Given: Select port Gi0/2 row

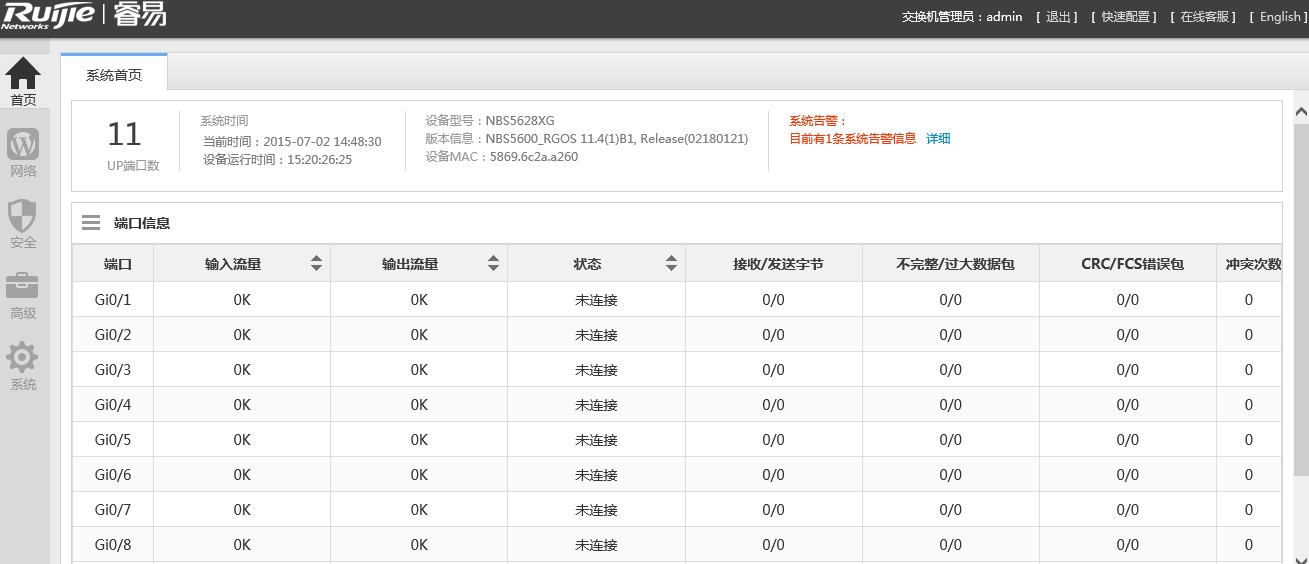Looking at the screenshot, I should 677,335.
